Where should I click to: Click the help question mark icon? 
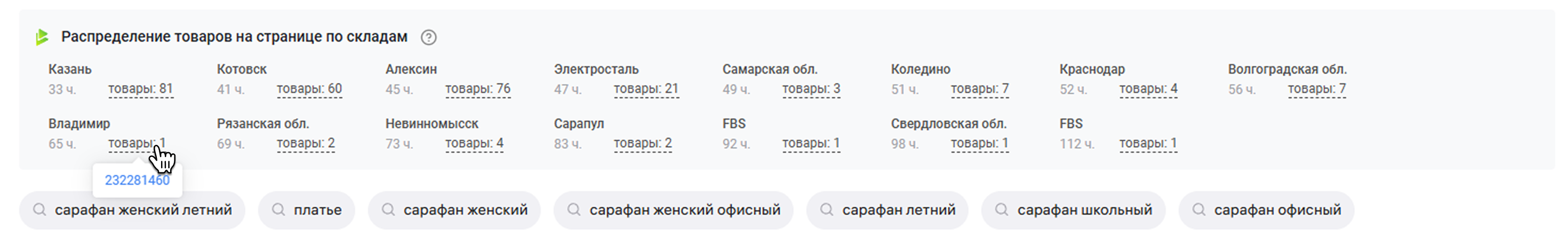click(428, 38)
